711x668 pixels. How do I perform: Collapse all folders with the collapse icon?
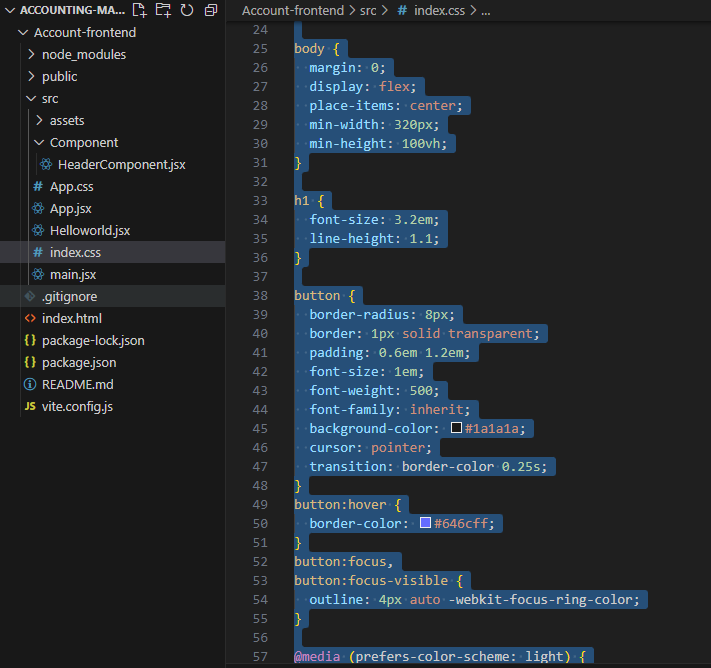point(211,10)
